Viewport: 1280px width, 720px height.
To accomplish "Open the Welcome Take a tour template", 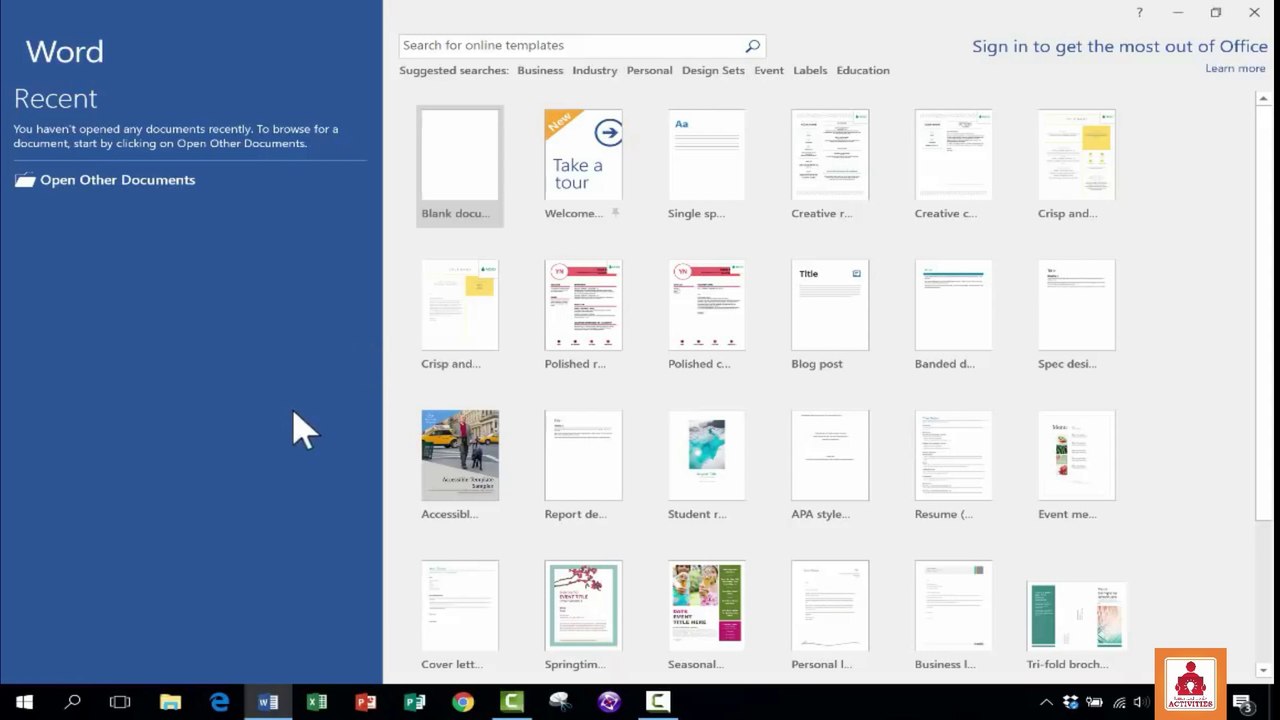I will [x=583, y=166].
